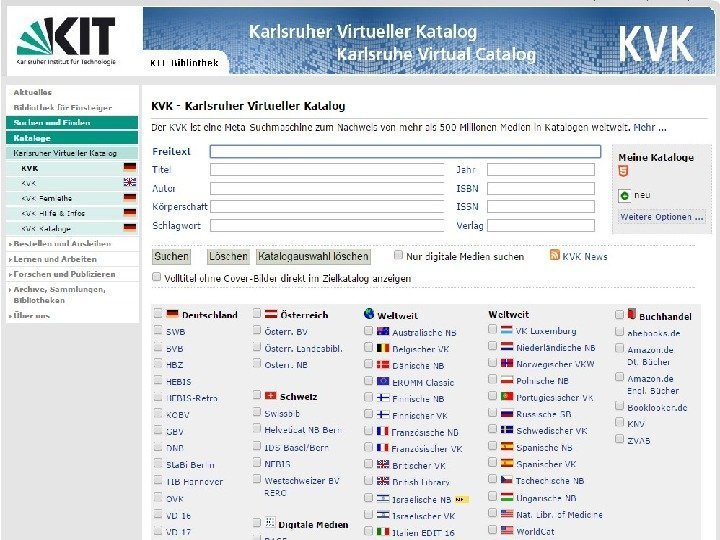Open the Mehr ... link
The width and height of the screenshot is (720, 540).
pyautogui.click(x=650, y=128)
